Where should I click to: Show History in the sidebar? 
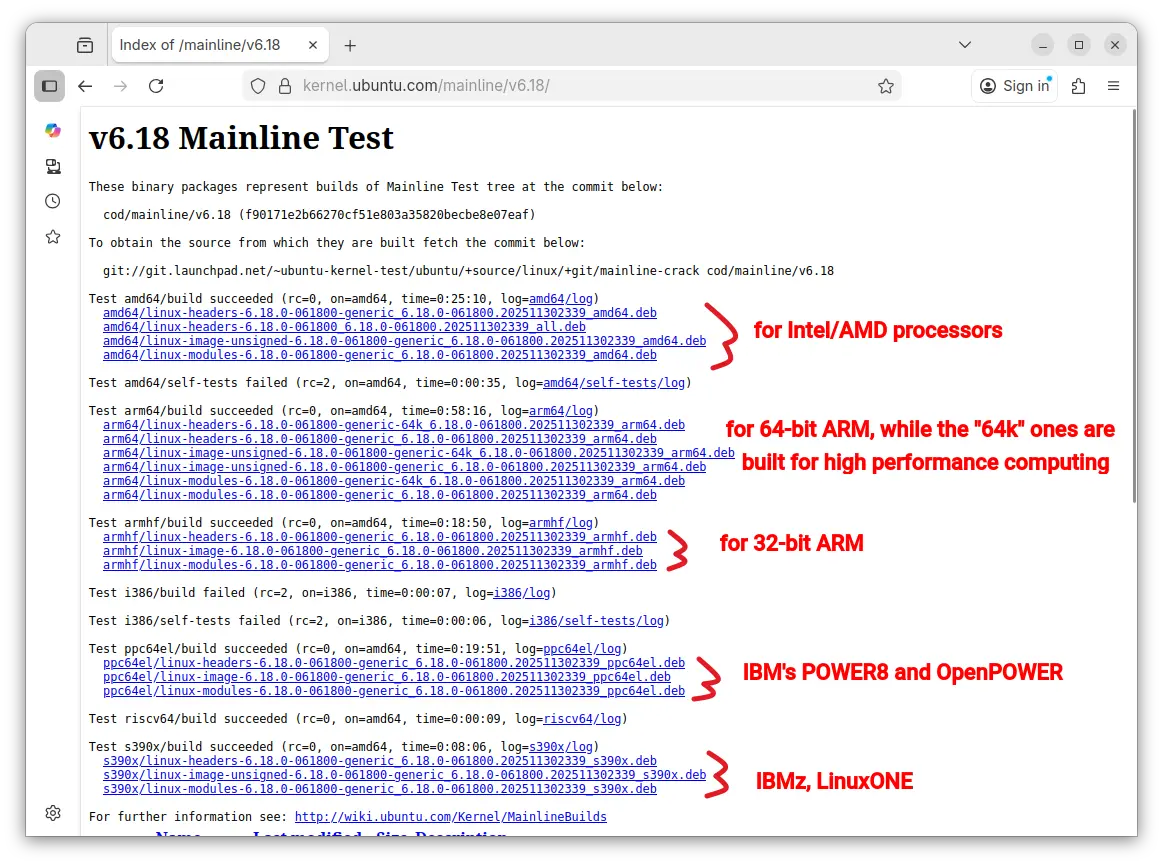click(53, 201)
